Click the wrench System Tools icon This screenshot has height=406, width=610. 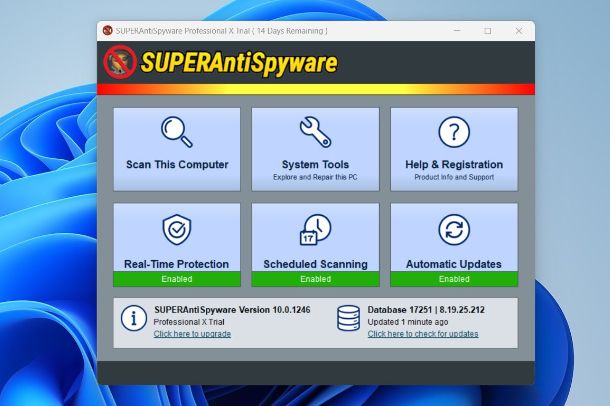(316, 132)
